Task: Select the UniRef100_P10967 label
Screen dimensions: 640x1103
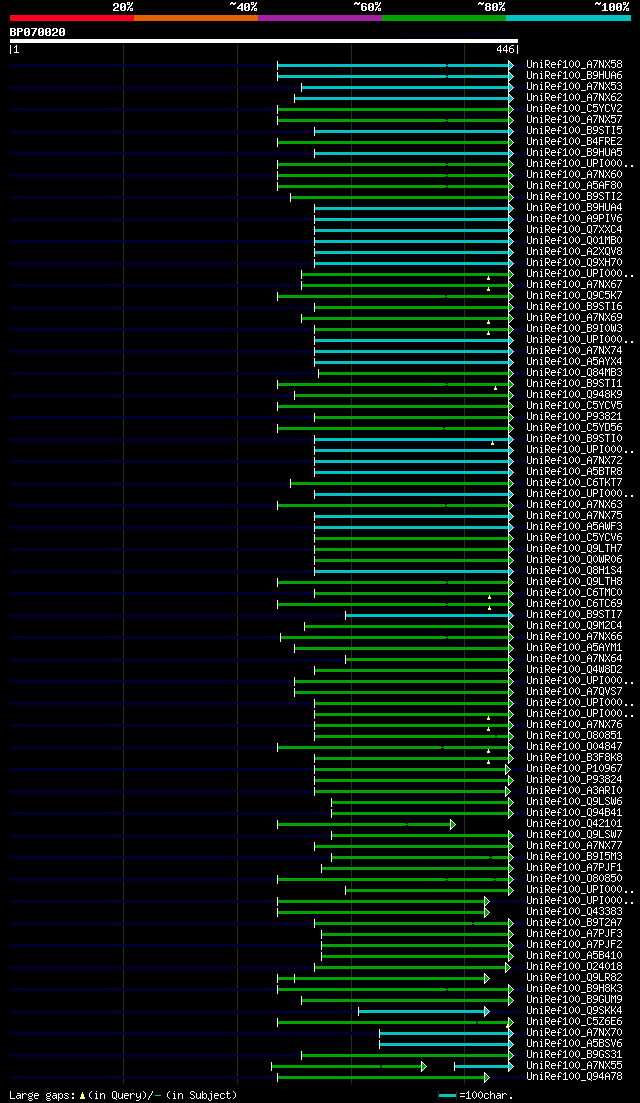Action: point(574,768)
